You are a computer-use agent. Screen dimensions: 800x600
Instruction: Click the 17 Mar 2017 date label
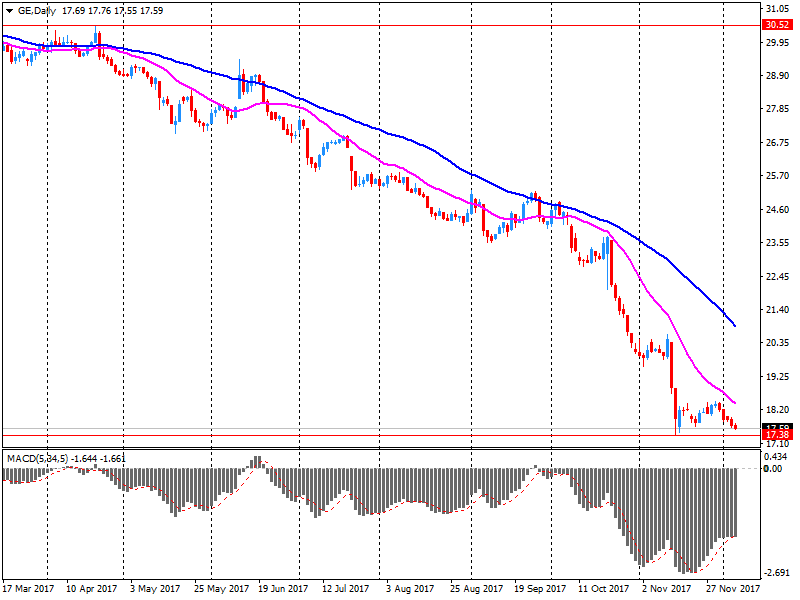pos(28,589)
